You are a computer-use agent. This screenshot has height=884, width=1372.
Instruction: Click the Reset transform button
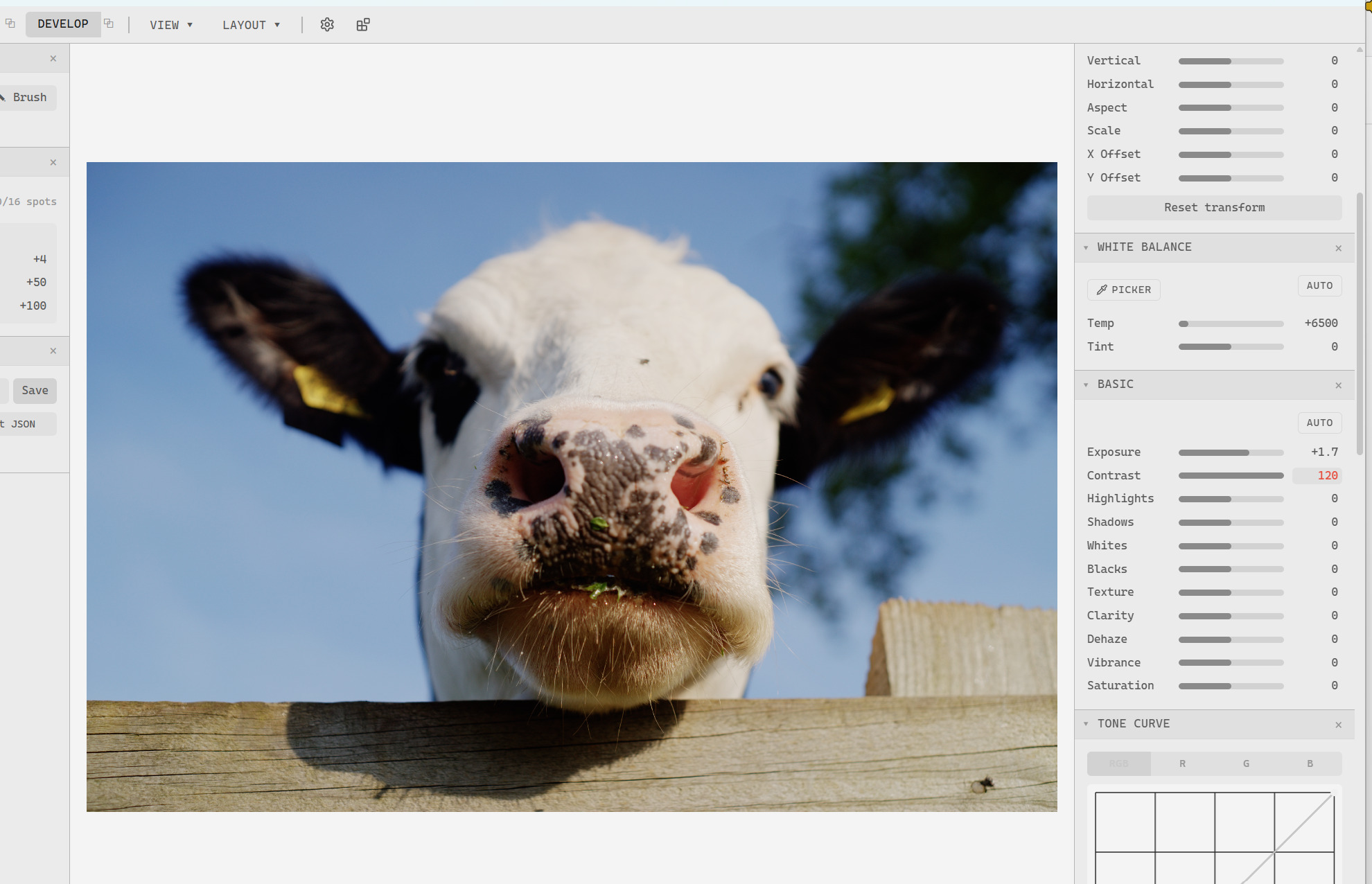click(x=1214, y=208)
